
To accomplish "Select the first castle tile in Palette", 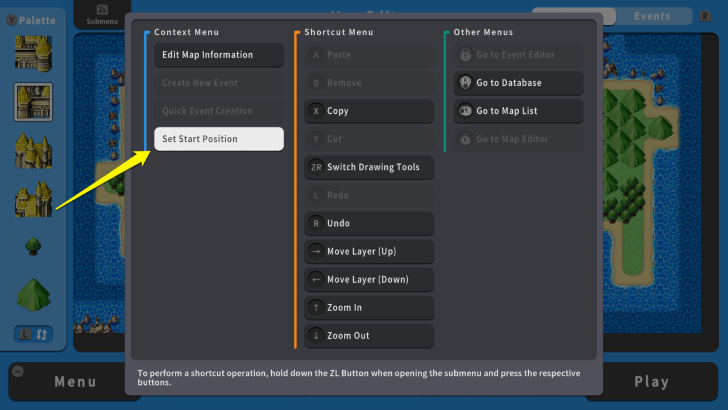I will (x=33, y=53).
